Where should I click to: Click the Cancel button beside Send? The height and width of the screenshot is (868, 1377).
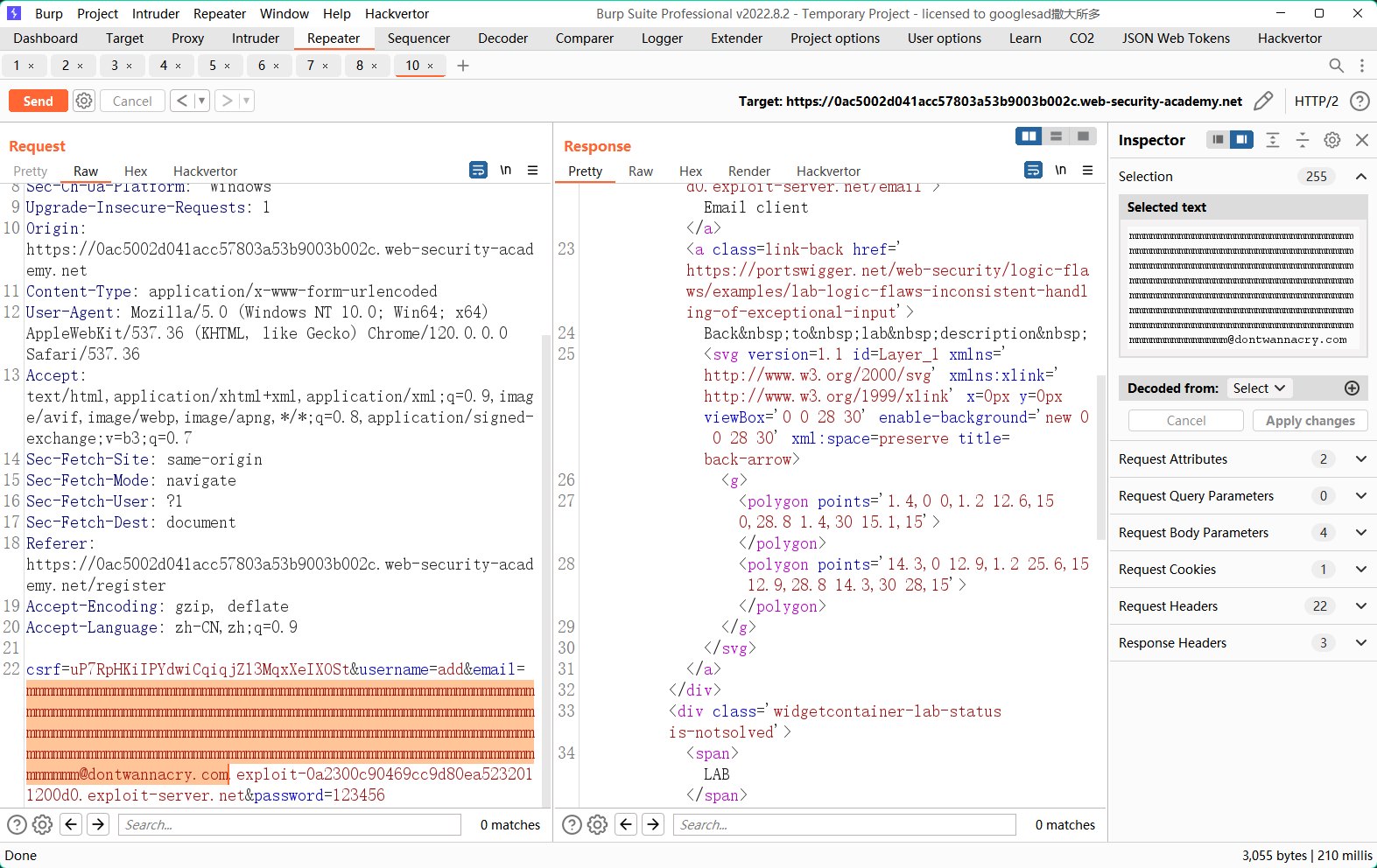click(132, 101)
